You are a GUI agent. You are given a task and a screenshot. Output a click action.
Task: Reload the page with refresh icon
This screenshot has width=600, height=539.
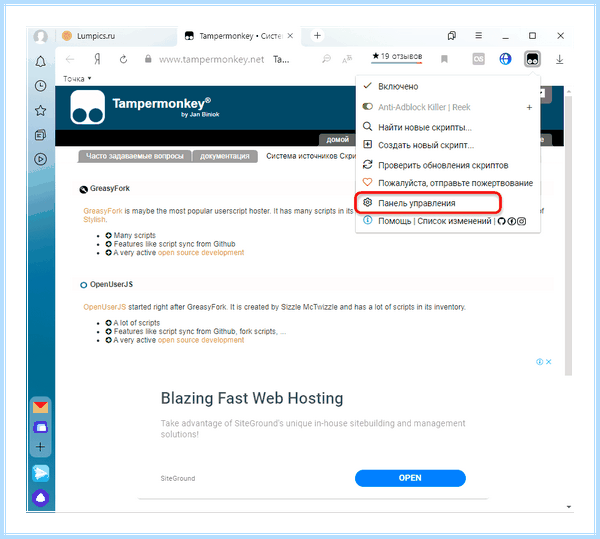tap(123, 59)
